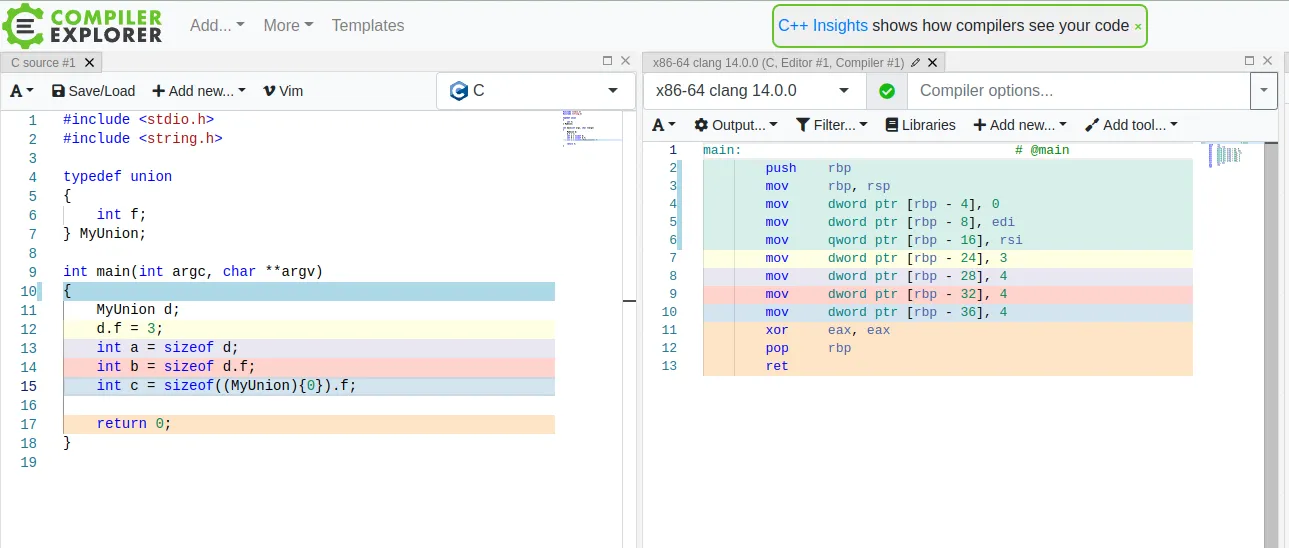Open the Filter... dropdown
This screenshot has width=1289, height=548.
tap(833, 125)
